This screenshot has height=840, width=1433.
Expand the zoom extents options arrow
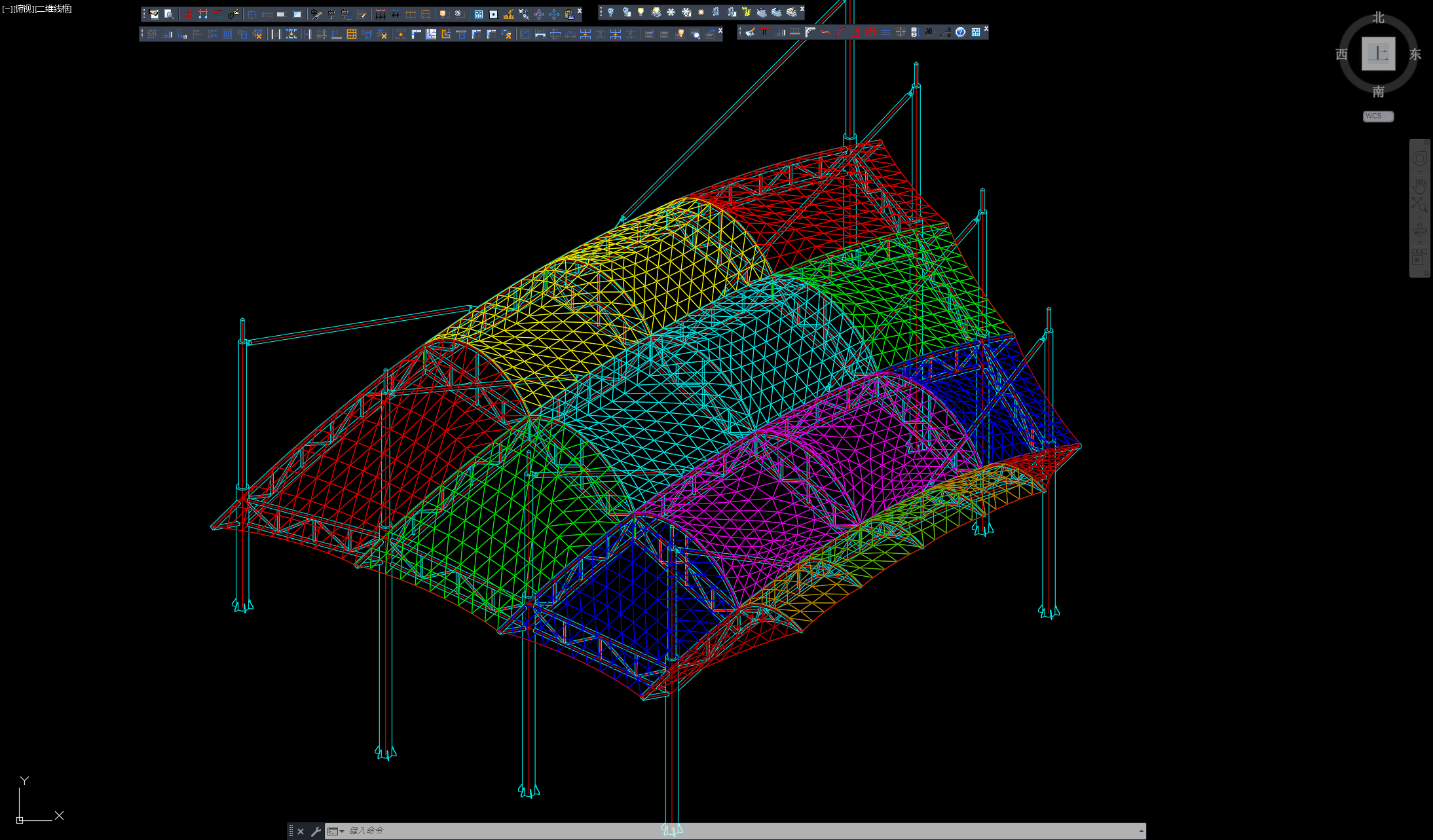[x=1420, y=217]
